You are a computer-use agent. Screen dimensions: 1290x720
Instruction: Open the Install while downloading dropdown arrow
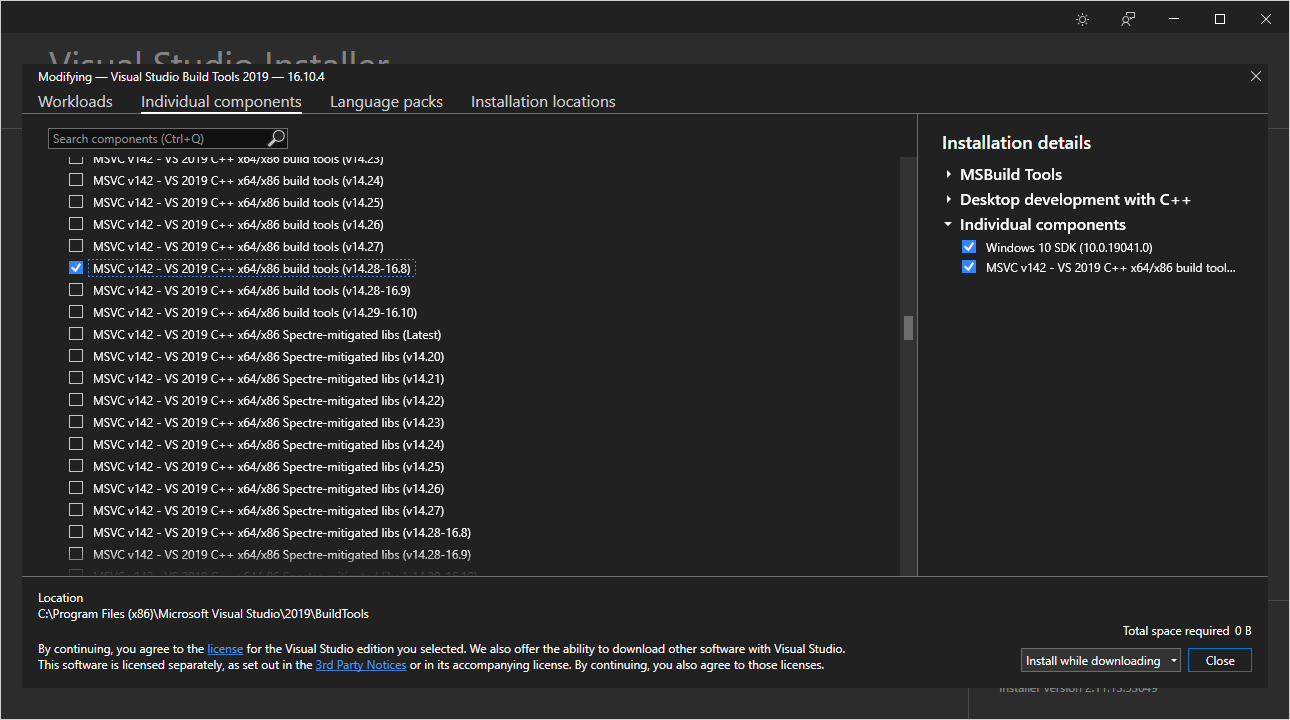[x=1173, y=661]
